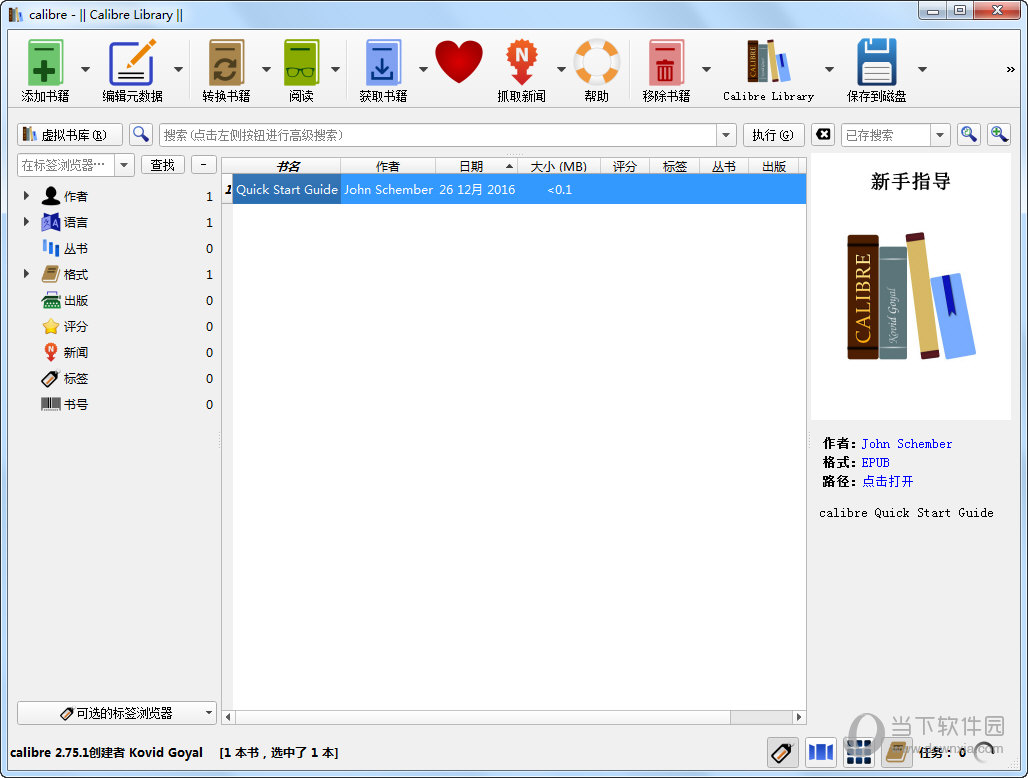This screenshot has width=1028, height=778.
Task: Toggle the tag browser panel in status bar
Action: pos(782,752)
